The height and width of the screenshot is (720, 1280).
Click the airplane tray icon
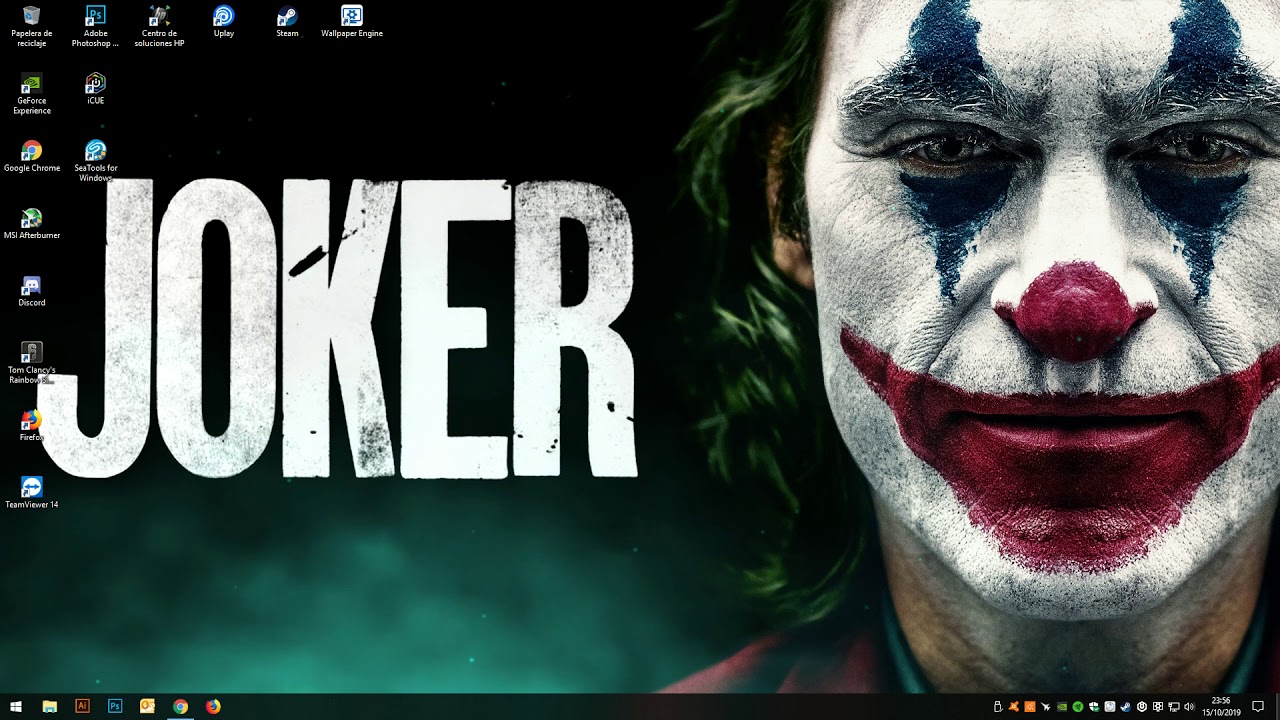pyautogui.click(x=1046, y=707)
